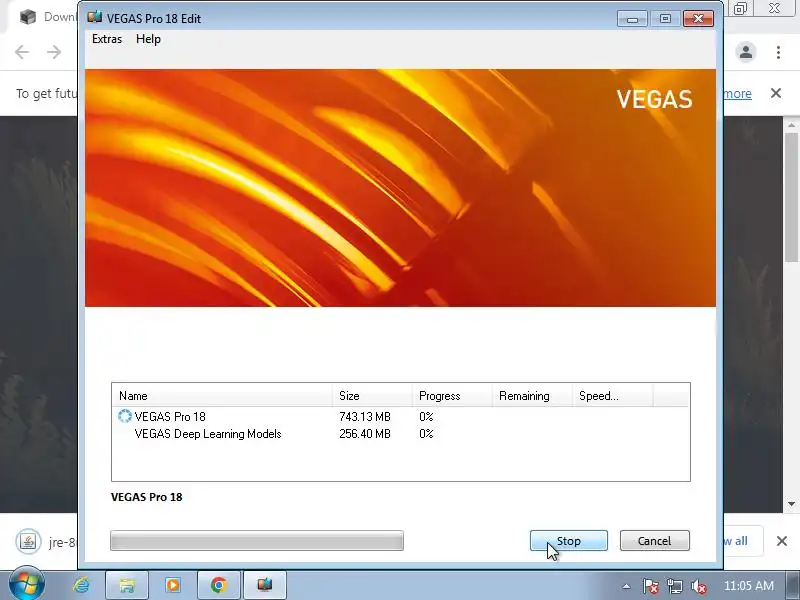
Task: Click Chrome's page scrollbar down arrow
Action: (x=791, y=504)
